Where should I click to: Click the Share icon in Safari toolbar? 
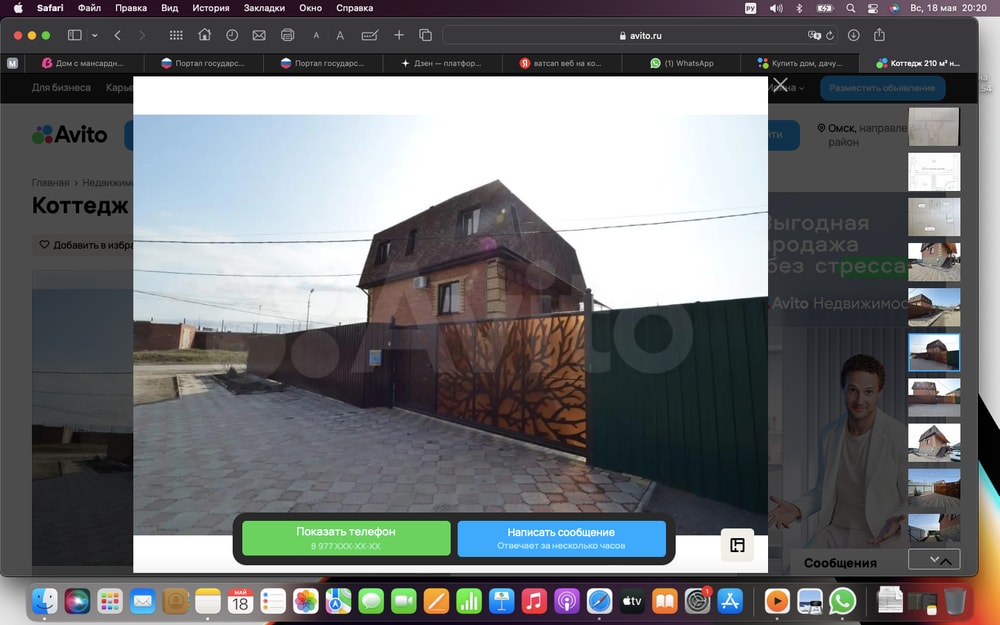(879, 35)
